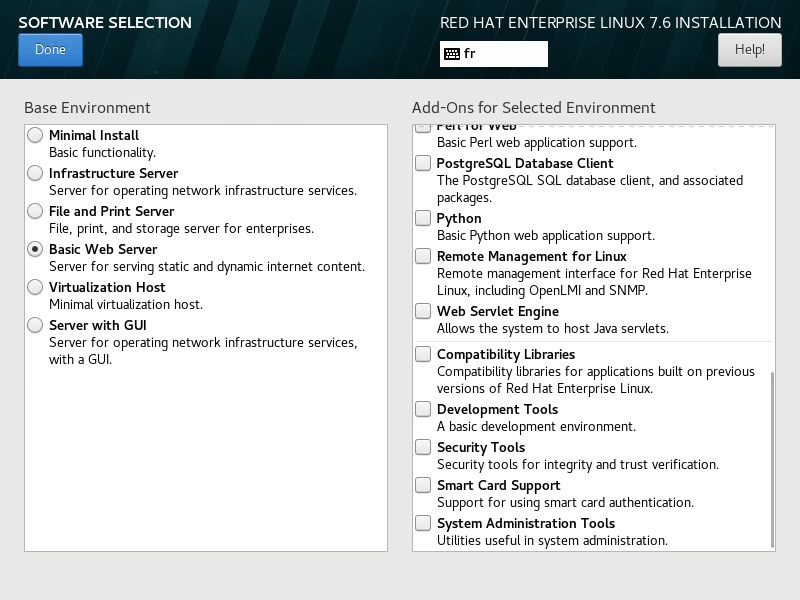The image size is (800, 600).
Task: Click 'Support for using smart card authentication.'
Action: tap(565, 503)
